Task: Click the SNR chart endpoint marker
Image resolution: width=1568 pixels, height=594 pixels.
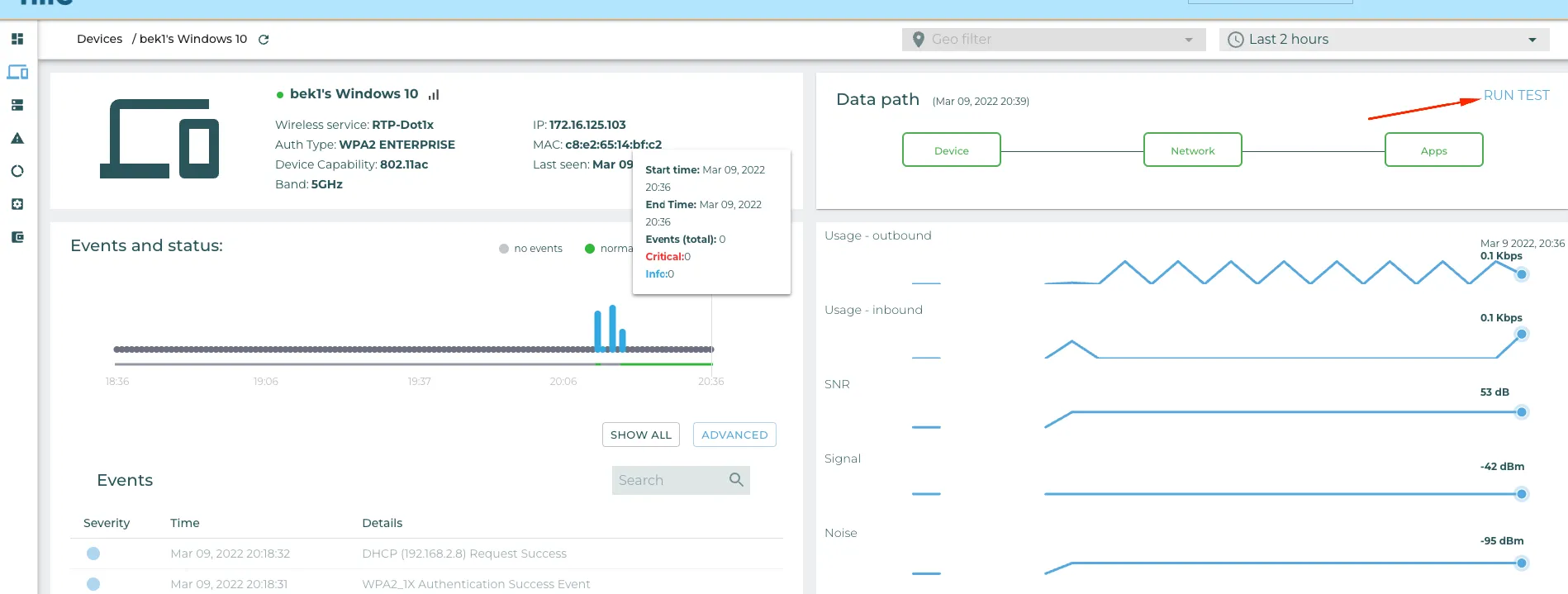Action: pos(1522,411)
